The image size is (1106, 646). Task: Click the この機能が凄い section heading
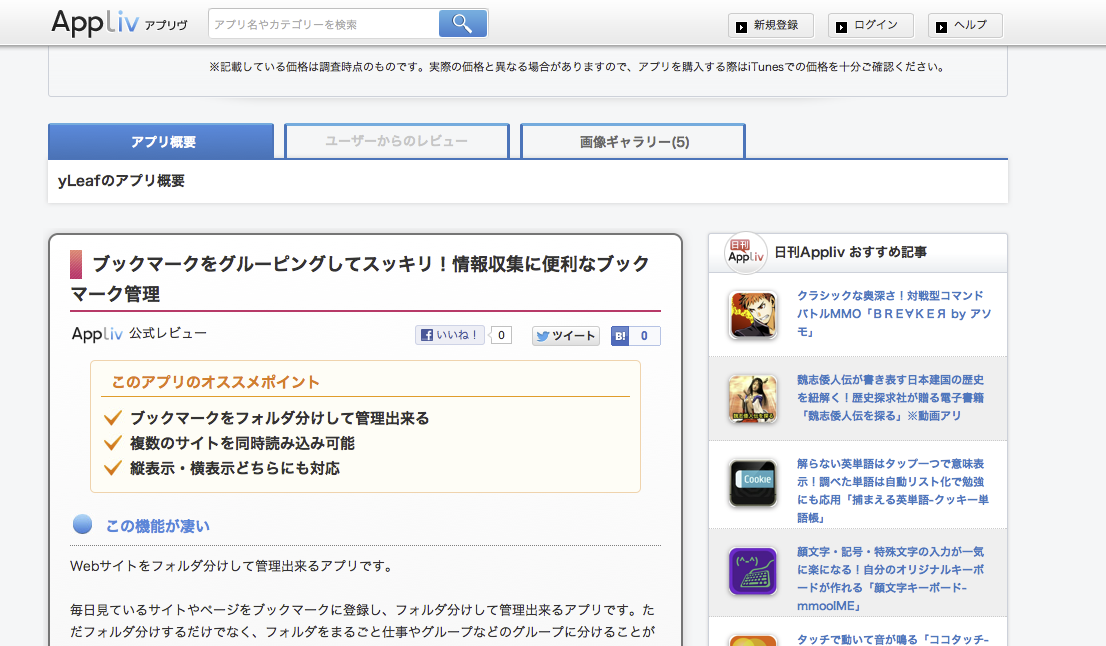[x=157, y=526]
